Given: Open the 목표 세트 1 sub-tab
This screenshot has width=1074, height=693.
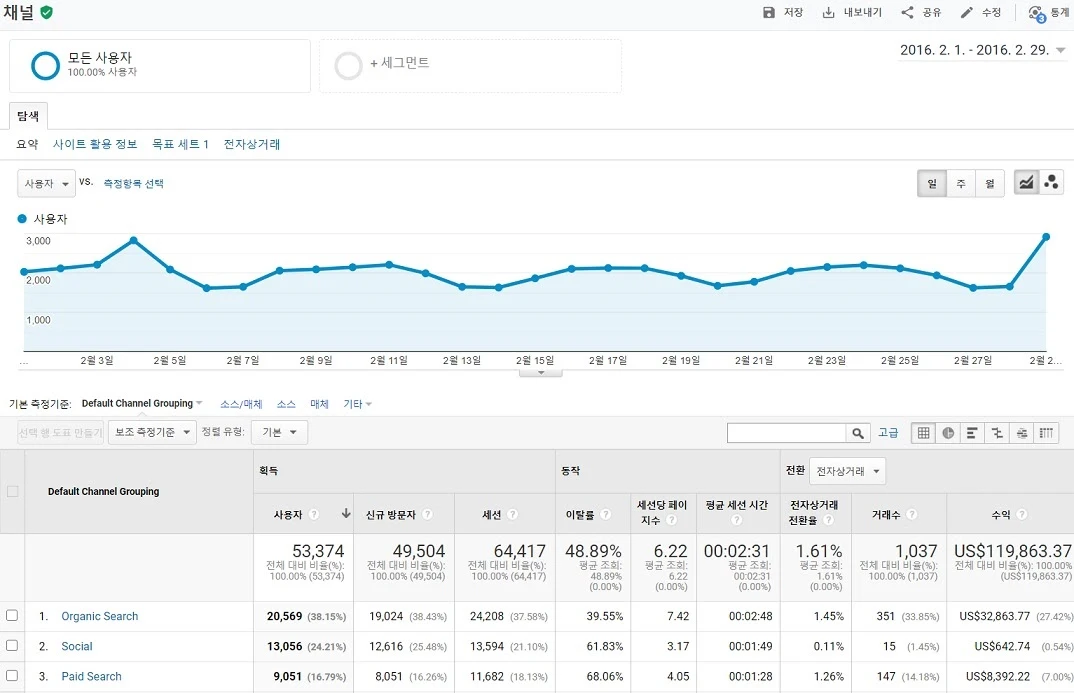Looking at the screenshot, I should tap(180, 144).
